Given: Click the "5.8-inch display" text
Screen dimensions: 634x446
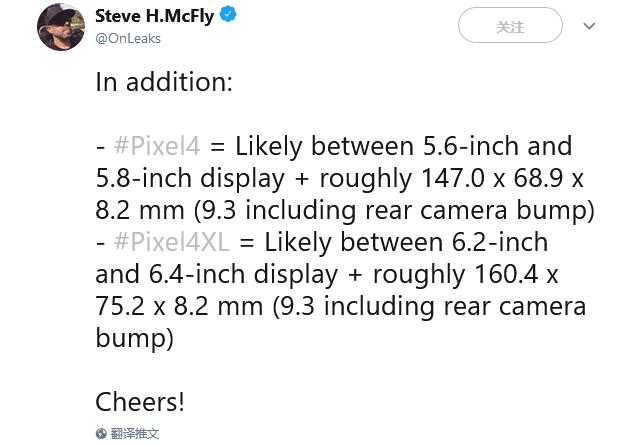Looking at the screenshot, I should (190, 179).
